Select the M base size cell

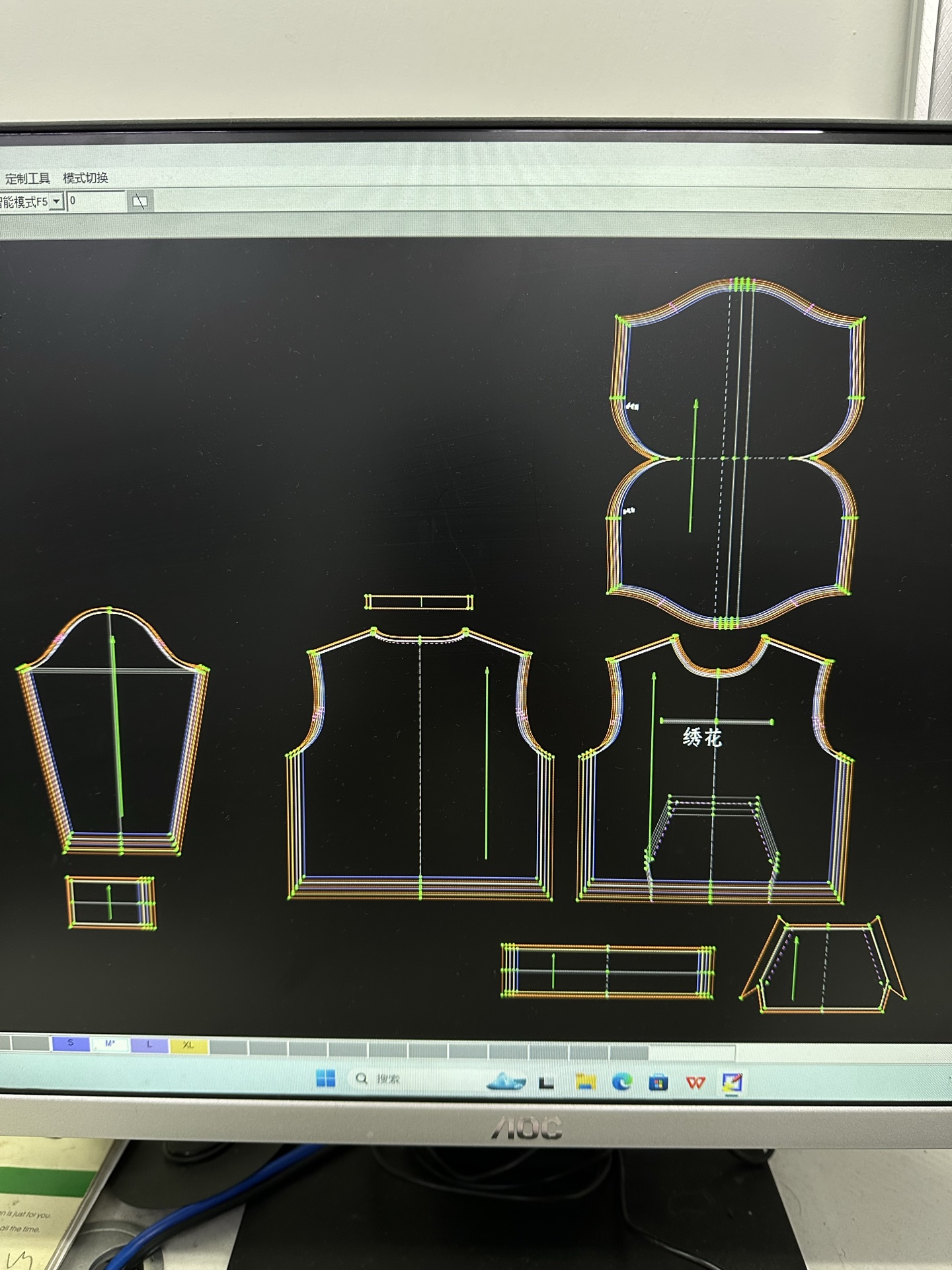(x=110, y=1044)
